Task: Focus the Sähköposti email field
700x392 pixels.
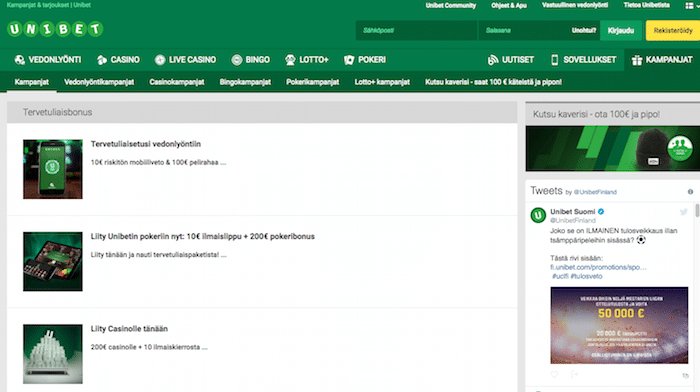Action: (417, 30)
